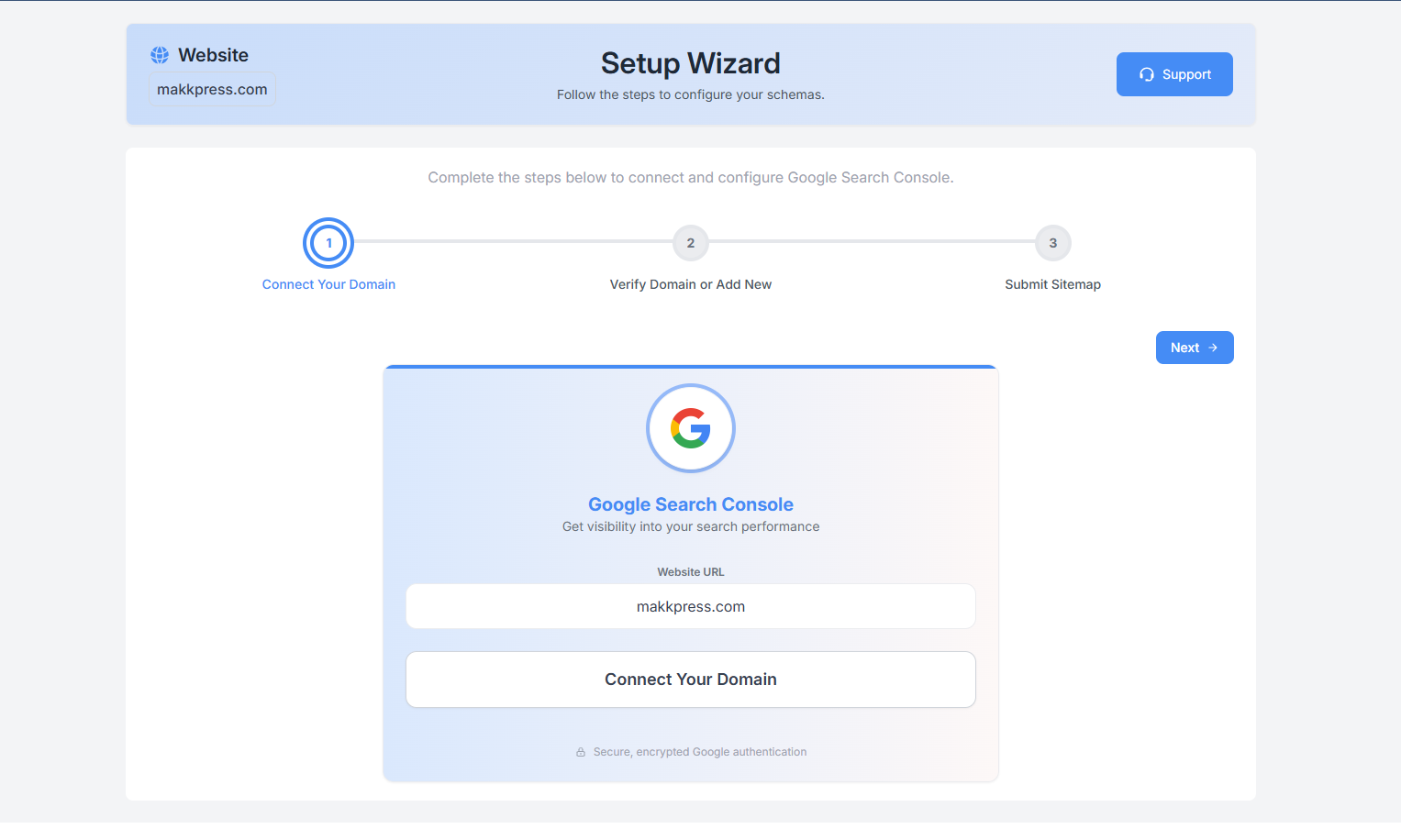The height and width of the screenshot is (840, 1401).
Task: Click the headset icon in Support
Action: coord(1147,74)
